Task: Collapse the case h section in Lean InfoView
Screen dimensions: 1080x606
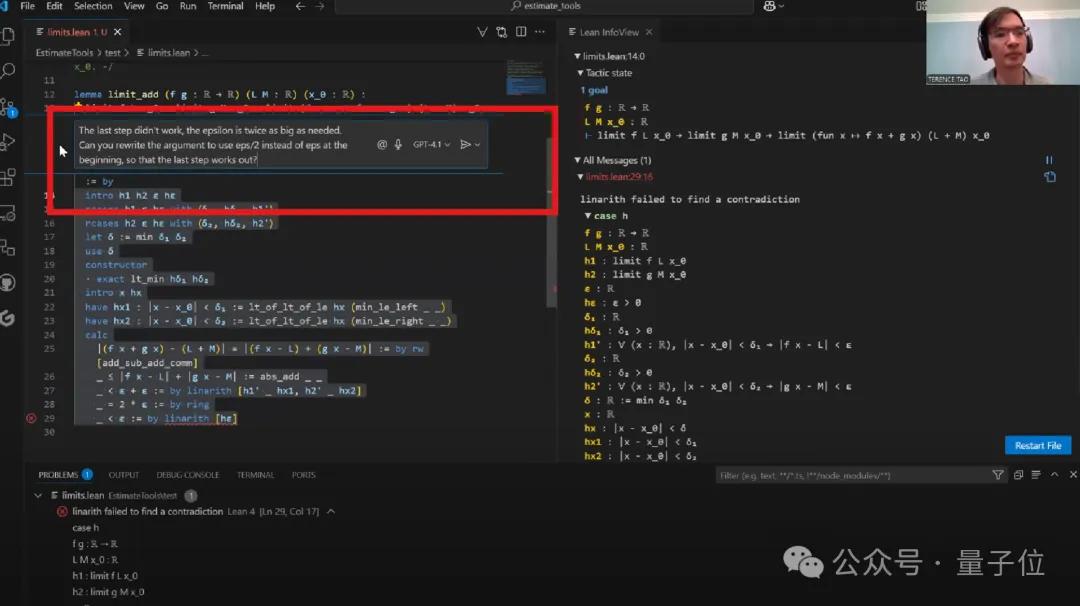Action: pyautogui.click(x=588, y=214)
